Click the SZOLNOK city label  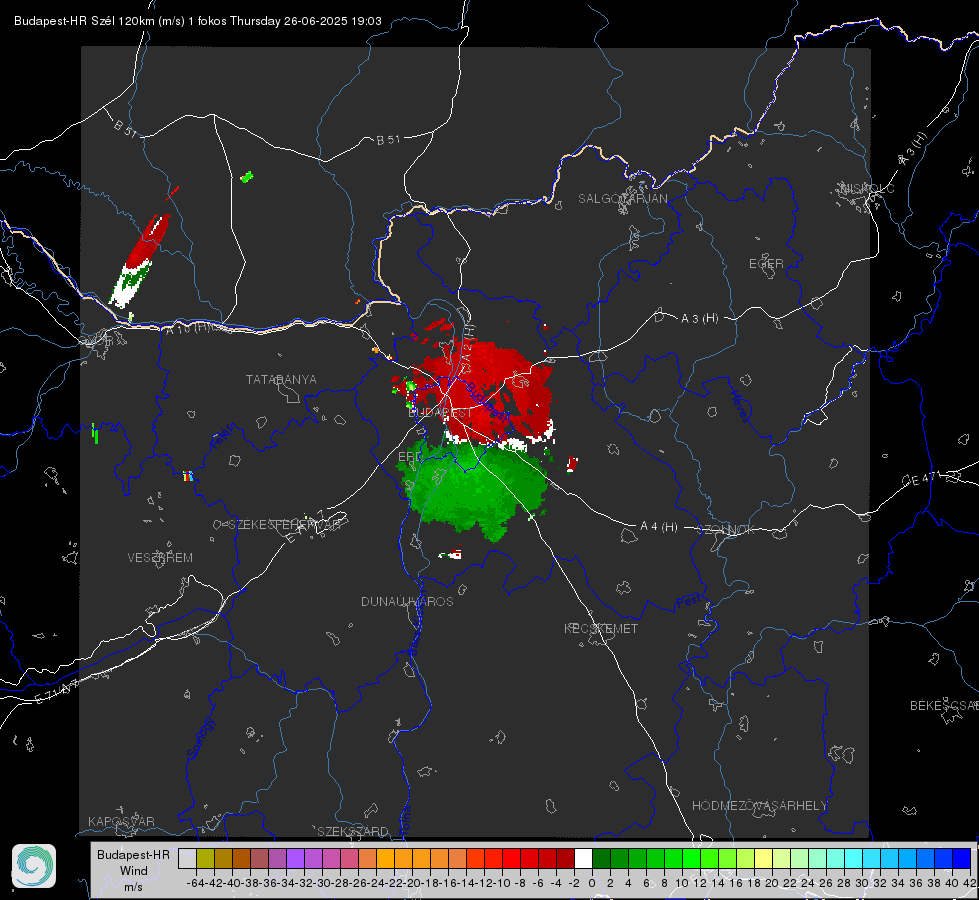click(x=726, y=530)
